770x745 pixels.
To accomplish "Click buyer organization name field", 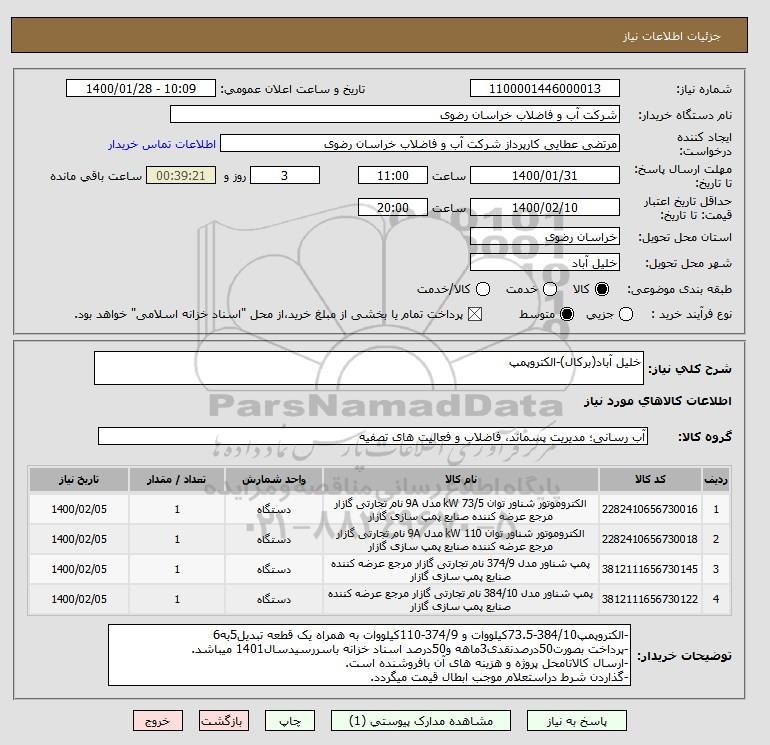I will click(x=395, y=115).
